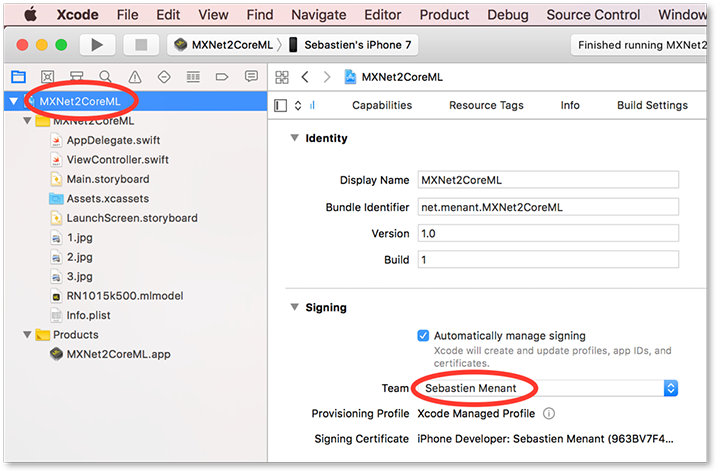Select the MXNet2CoreML scheme
This screenshot has width=716, height=471.
point(224,45)
